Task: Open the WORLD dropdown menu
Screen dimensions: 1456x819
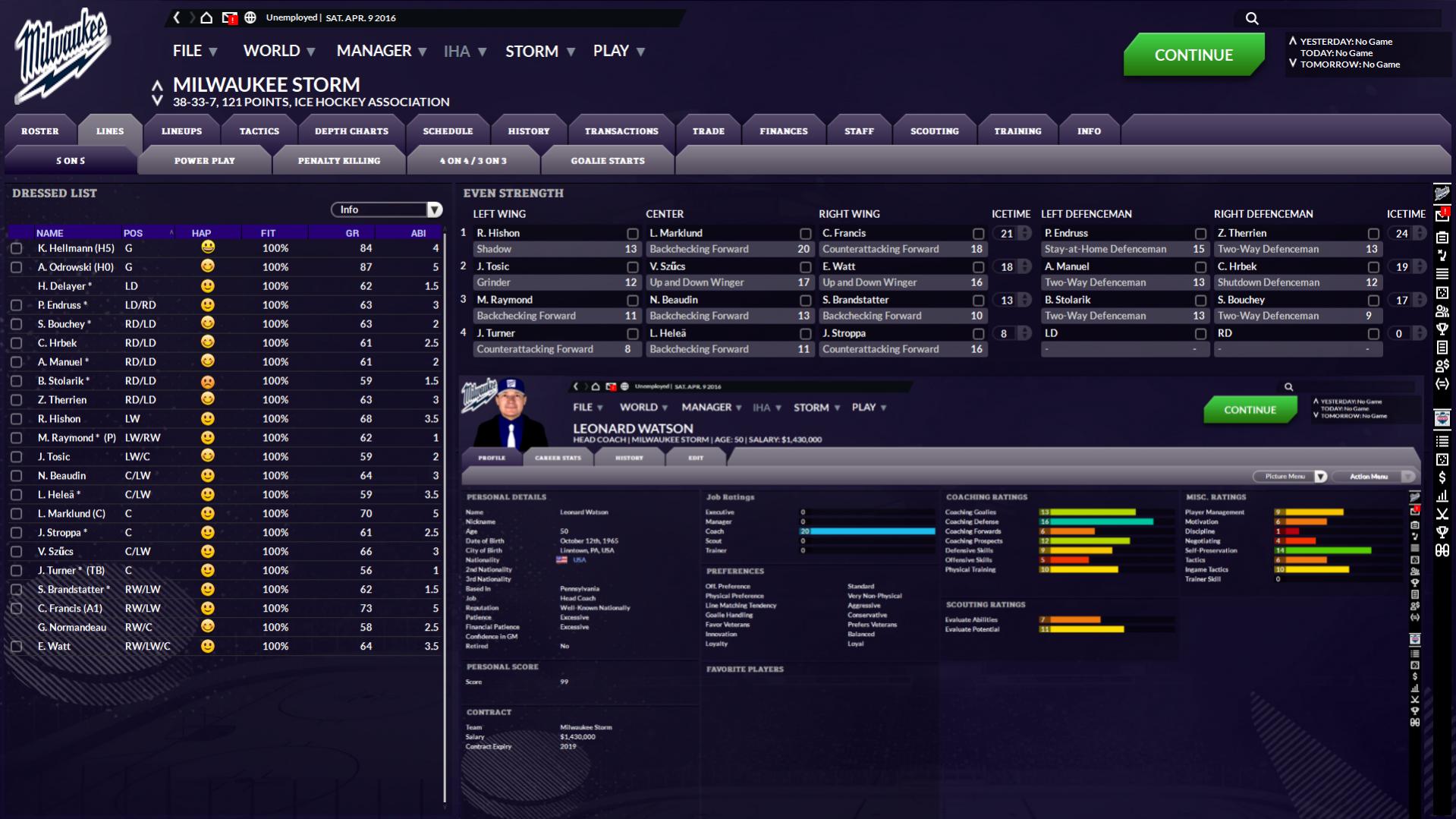Action: (278, 51)
